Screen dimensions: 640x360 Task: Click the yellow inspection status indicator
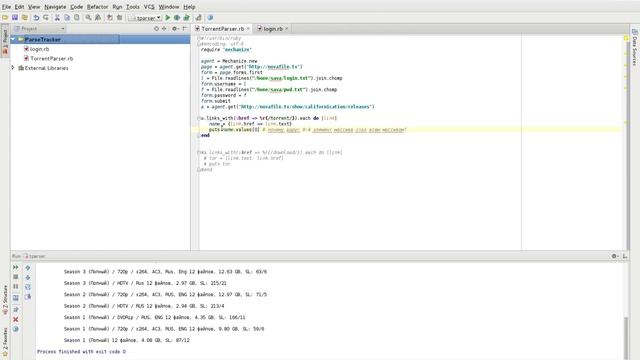(x=626, y=38)
